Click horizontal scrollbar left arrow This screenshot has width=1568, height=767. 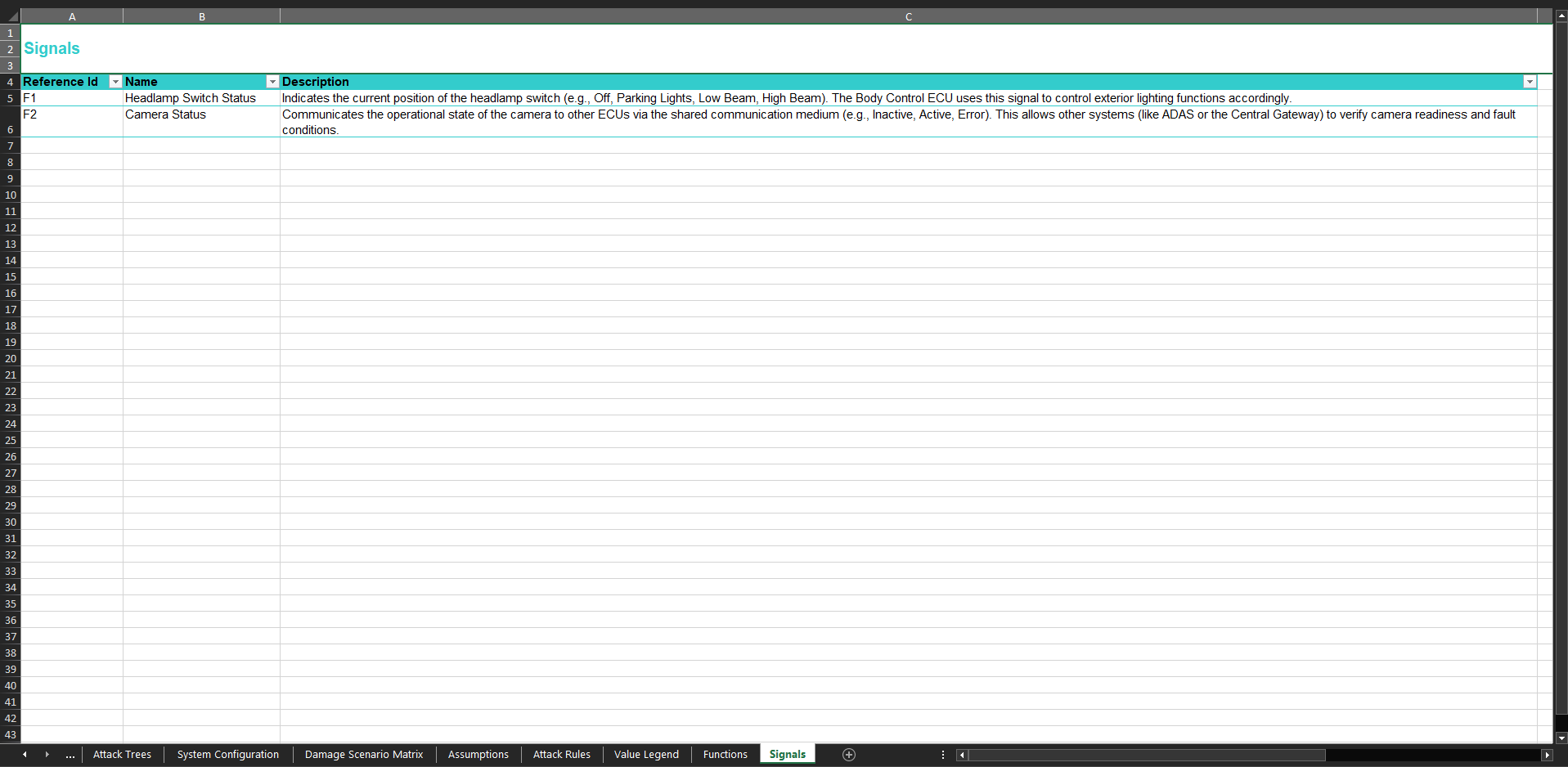962,755
